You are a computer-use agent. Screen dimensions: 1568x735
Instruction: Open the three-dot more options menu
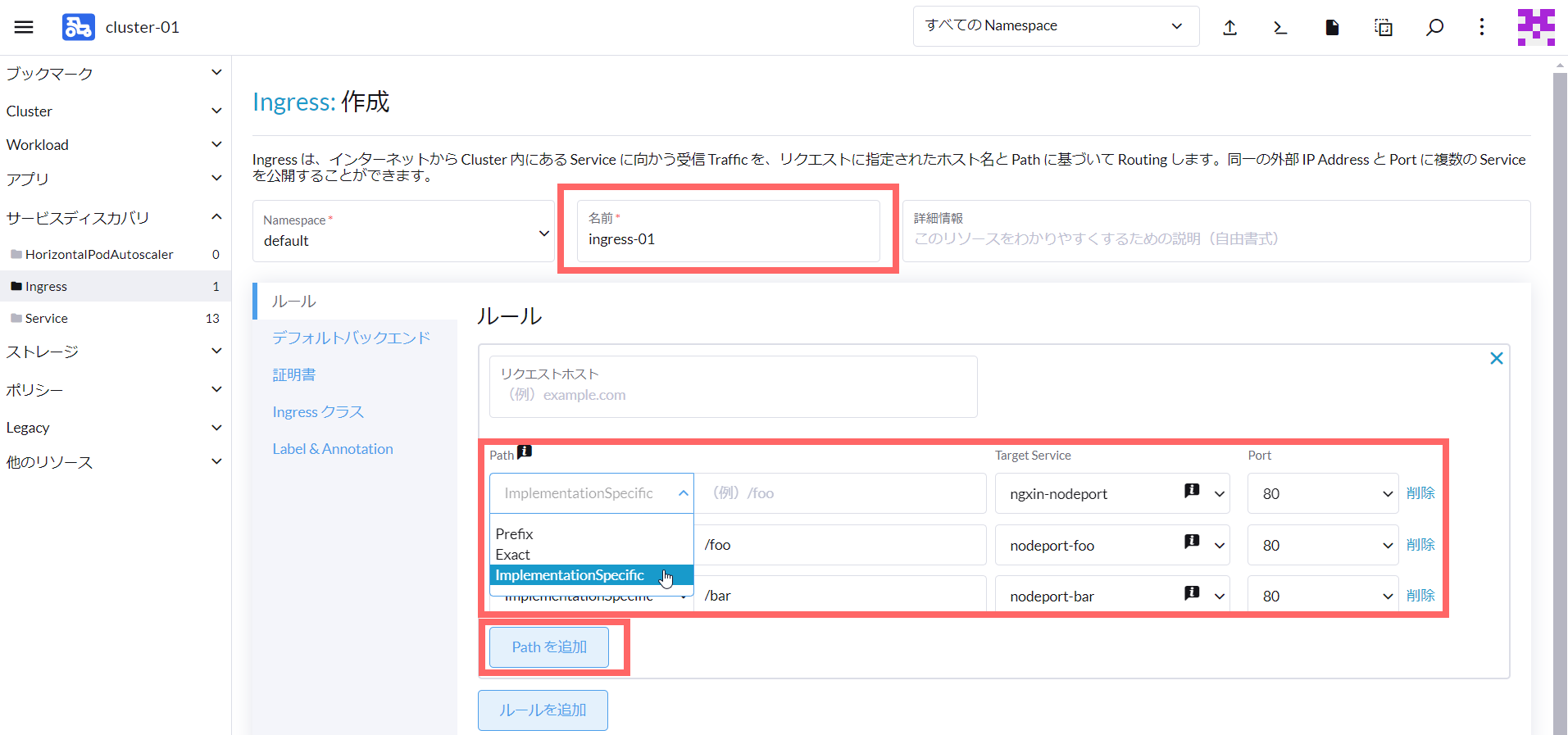point(1481,27)
